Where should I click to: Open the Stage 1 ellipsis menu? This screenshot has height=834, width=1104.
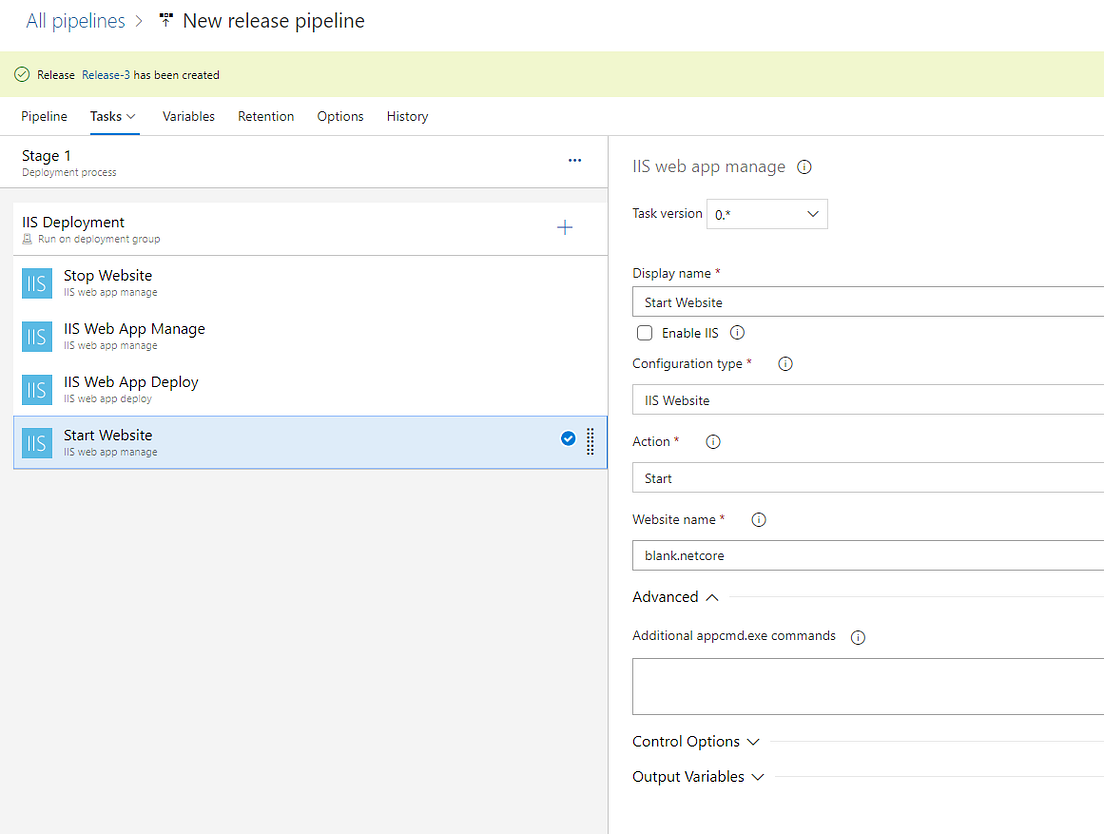(575, 160)
